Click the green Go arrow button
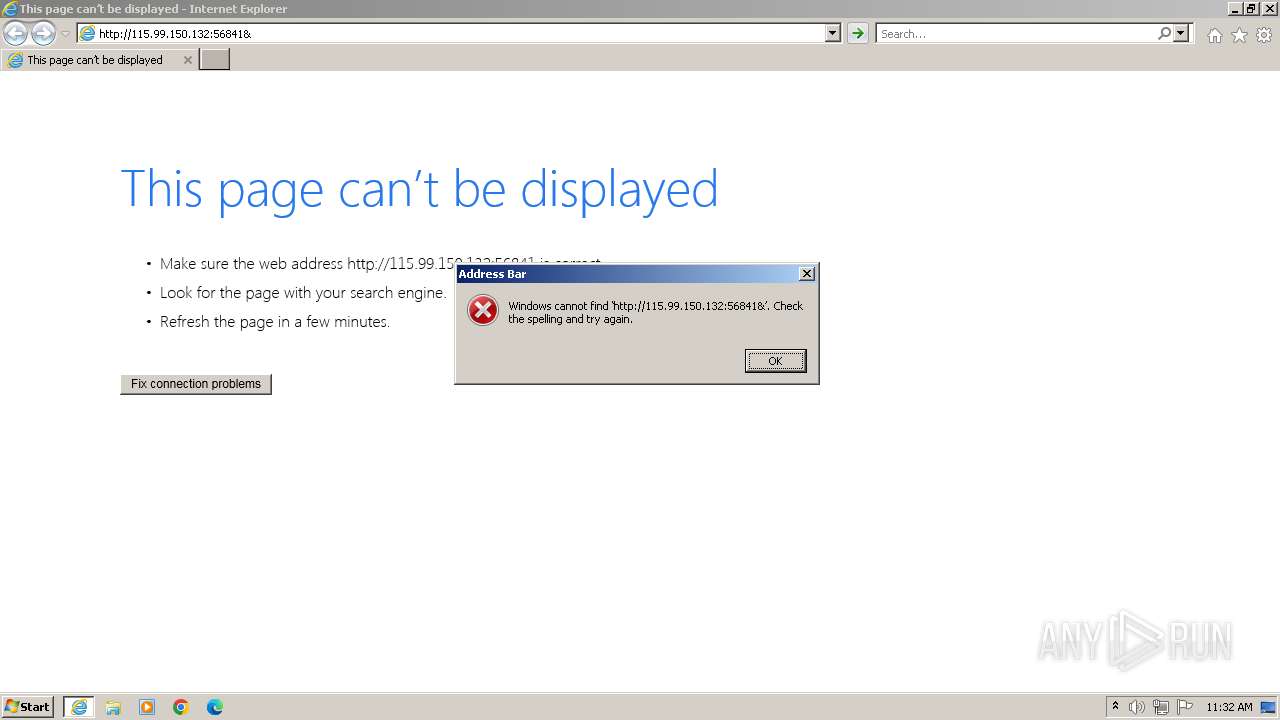Screen dimensions: 1280x720 [857, 34]
